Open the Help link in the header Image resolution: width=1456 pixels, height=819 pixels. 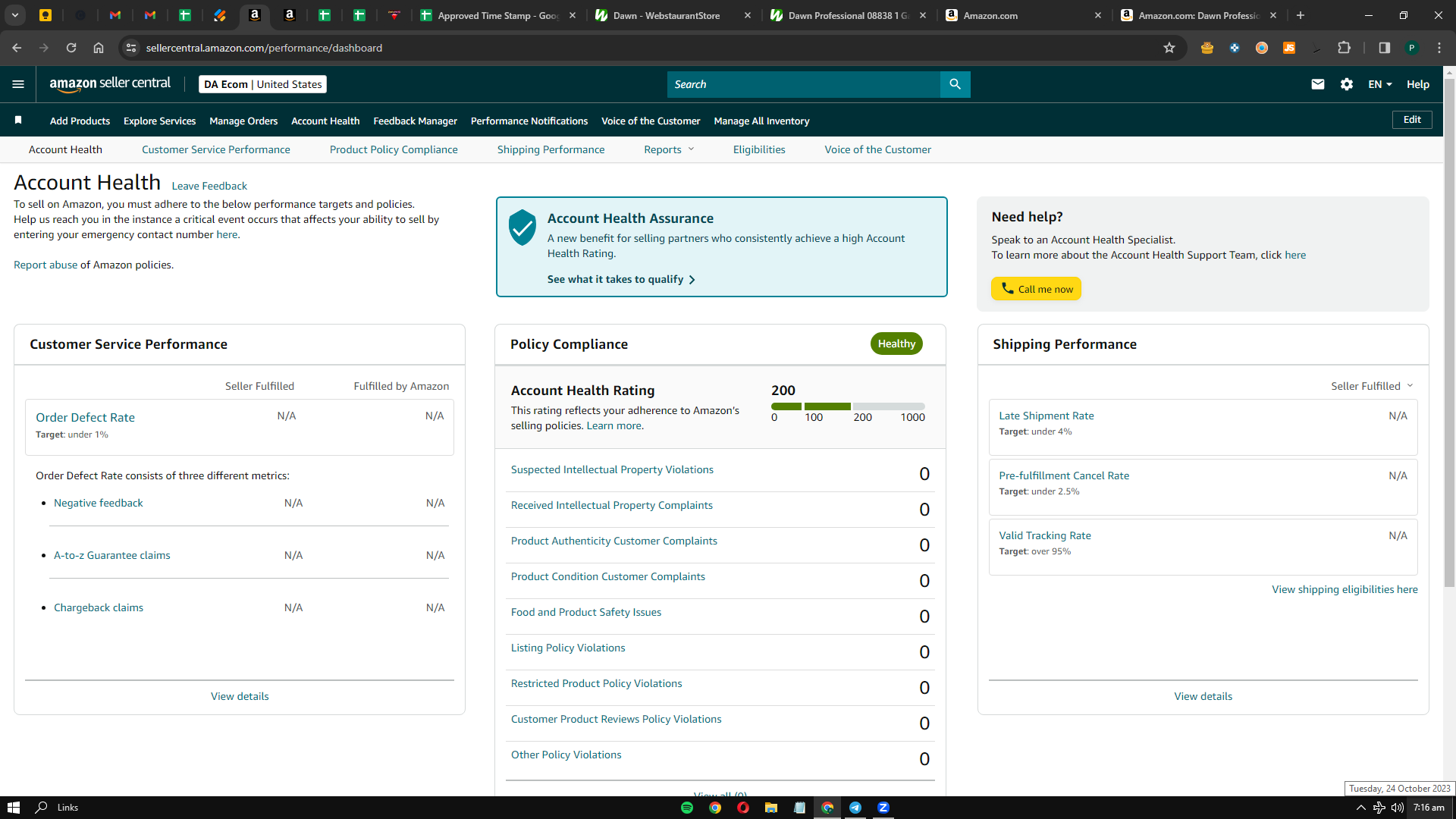tap(1418, 84)
